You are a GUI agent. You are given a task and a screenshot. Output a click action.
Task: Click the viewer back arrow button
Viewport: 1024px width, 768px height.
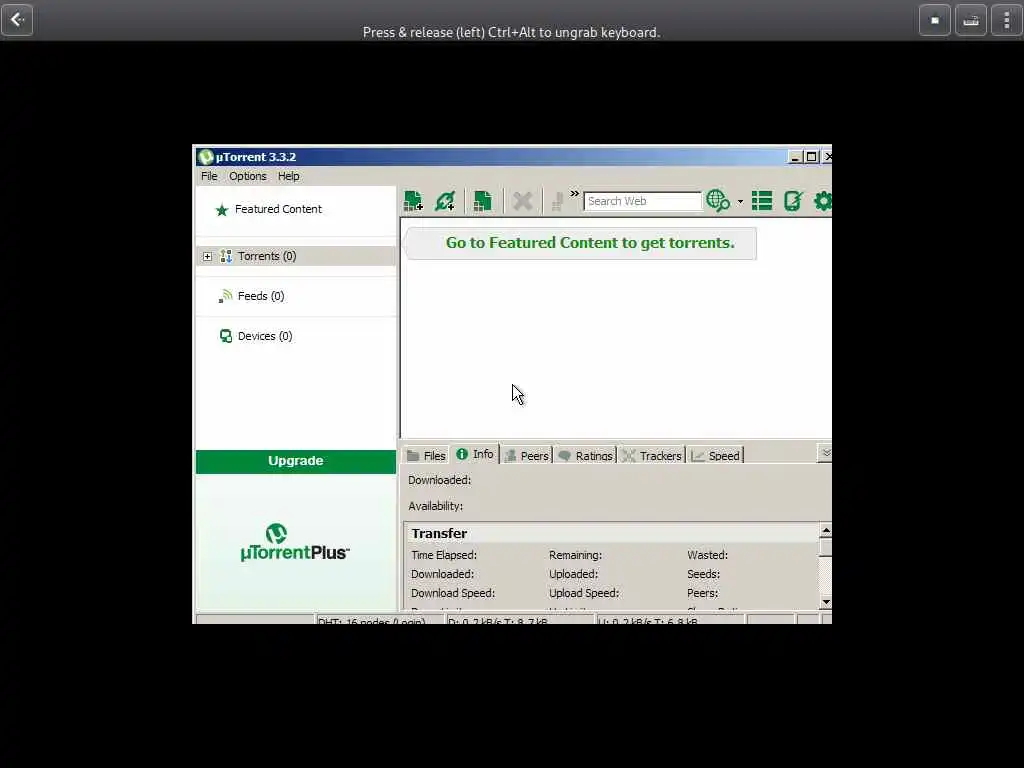17,20
